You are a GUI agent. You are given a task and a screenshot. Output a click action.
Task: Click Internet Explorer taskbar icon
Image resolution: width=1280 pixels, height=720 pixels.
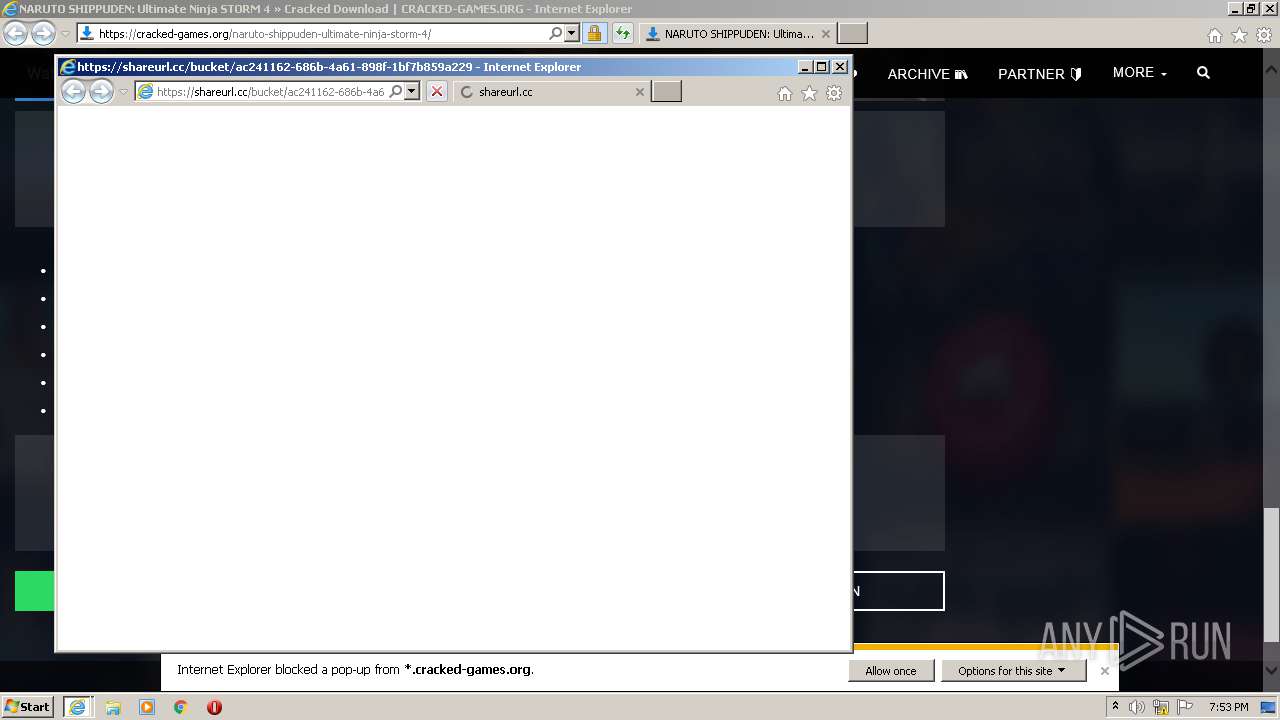tap(77, 706)
